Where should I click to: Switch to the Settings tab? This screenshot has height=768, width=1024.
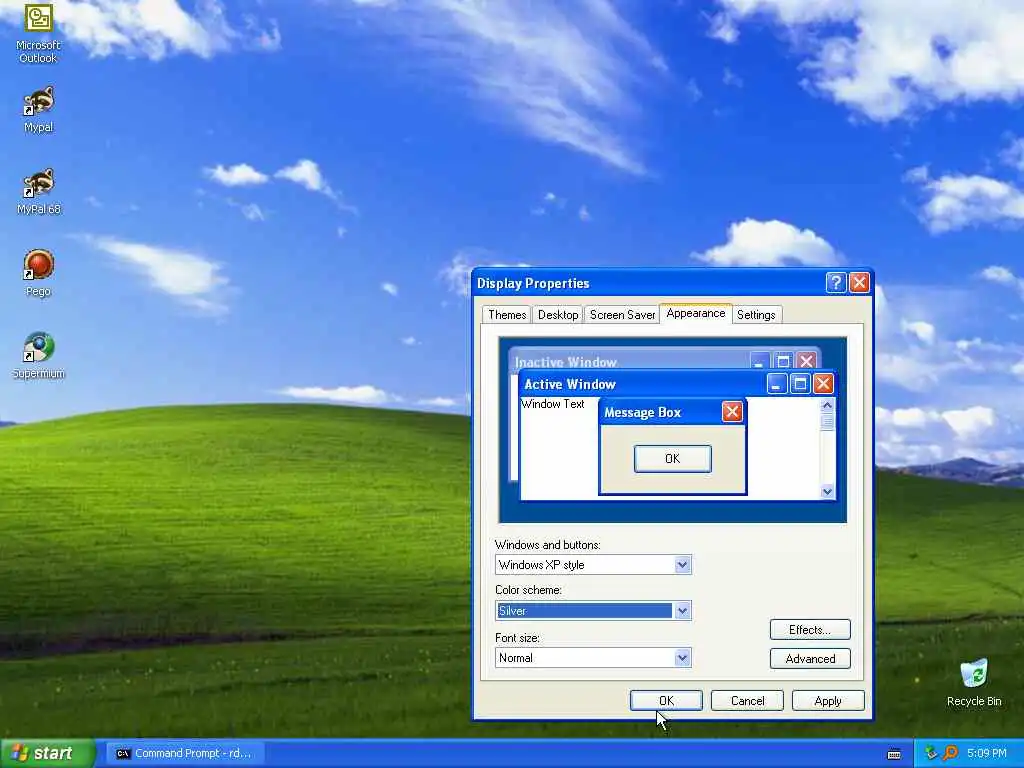756,315
